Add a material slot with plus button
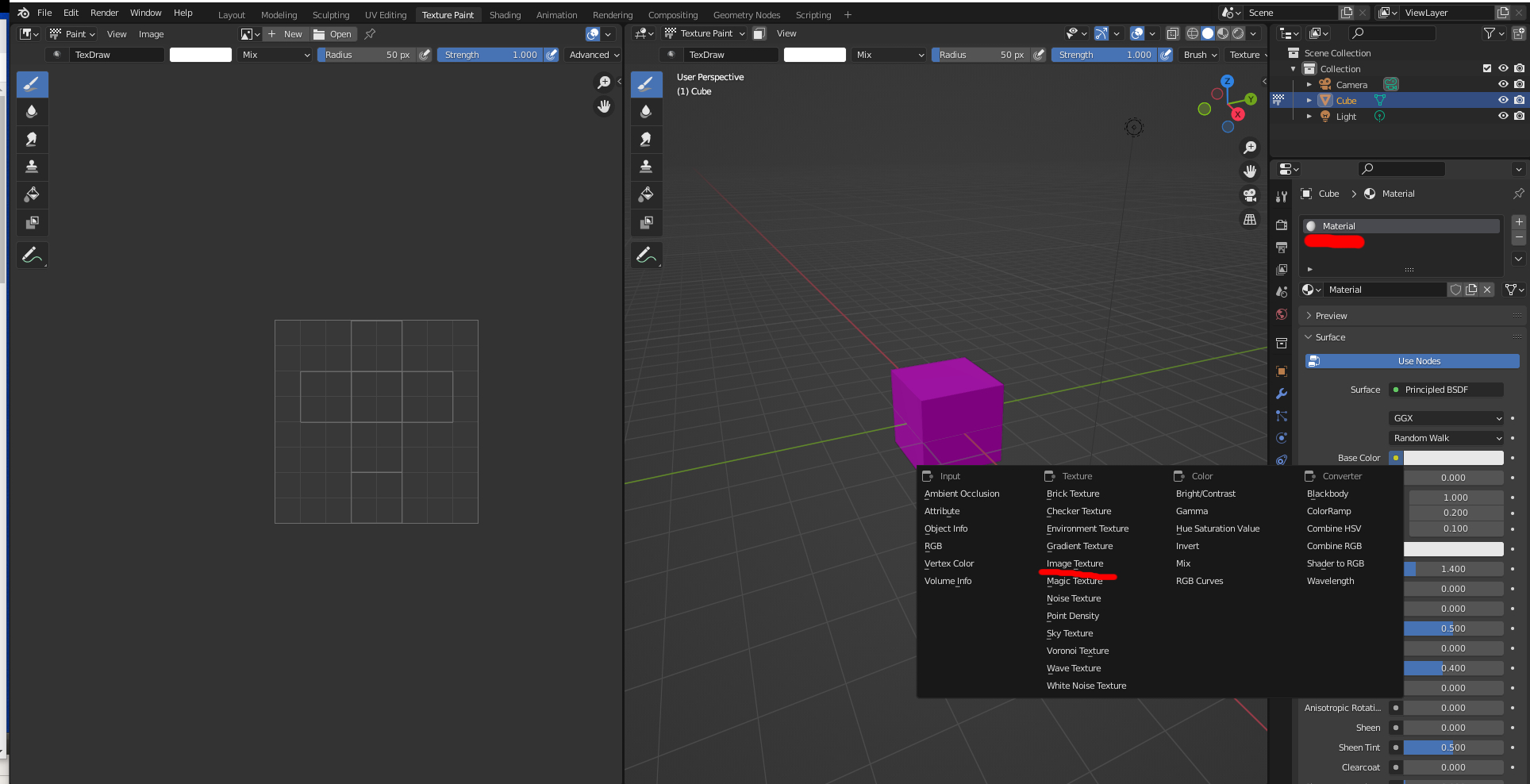The image size is (1530, 784). click(x=1519, y=222)
